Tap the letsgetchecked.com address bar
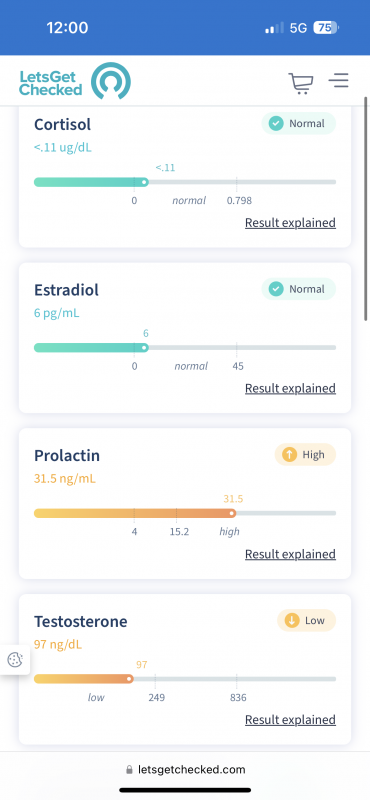The height and width of the screenshot is (800, 370). click(185, 769)
